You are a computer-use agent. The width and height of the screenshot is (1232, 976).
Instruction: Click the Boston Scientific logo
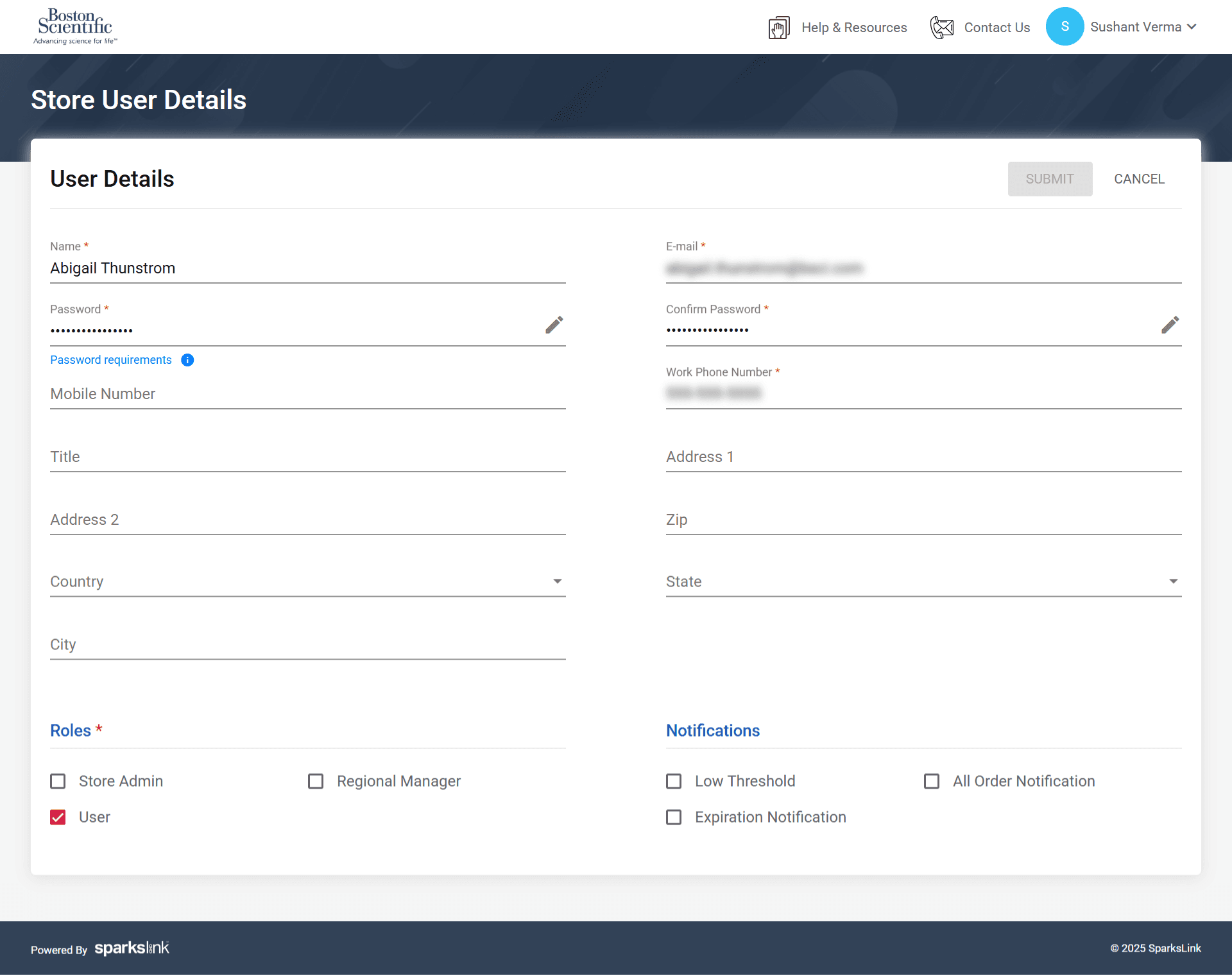(x=75, y=26)
